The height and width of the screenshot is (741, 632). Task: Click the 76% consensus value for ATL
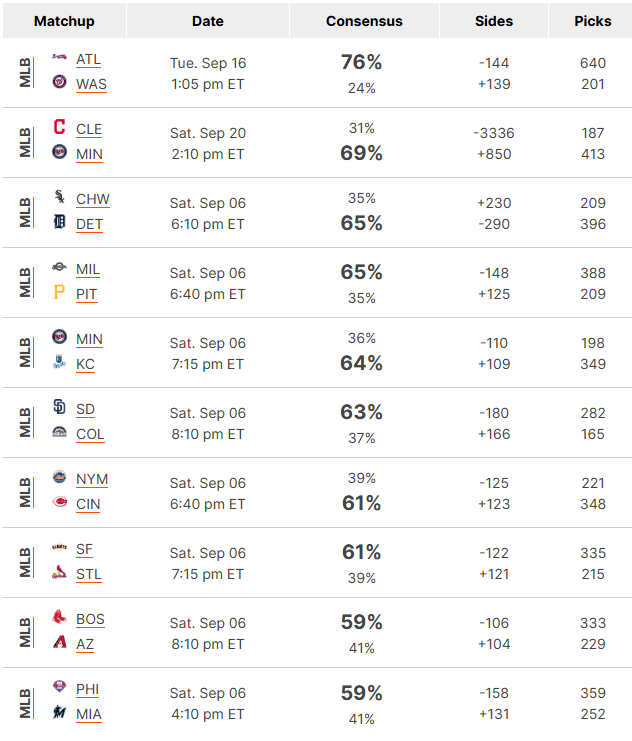click(x=361, y=62)
